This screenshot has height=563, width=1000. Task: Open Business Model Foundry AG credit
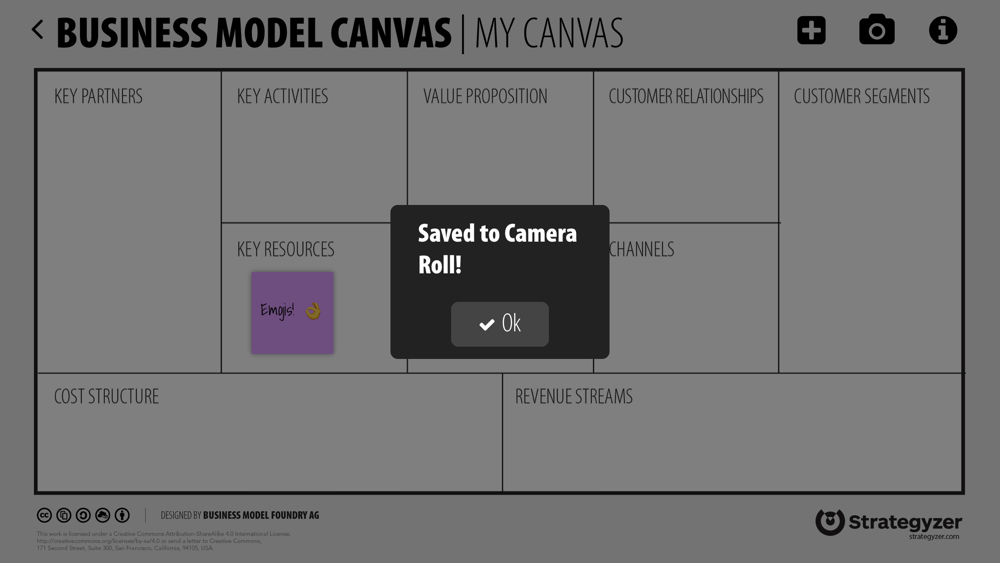[x=261, y=515]
